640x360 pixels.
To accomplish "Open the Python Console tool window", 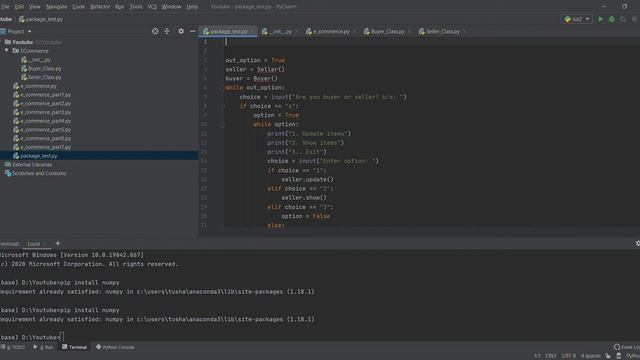I will point(115,347).
